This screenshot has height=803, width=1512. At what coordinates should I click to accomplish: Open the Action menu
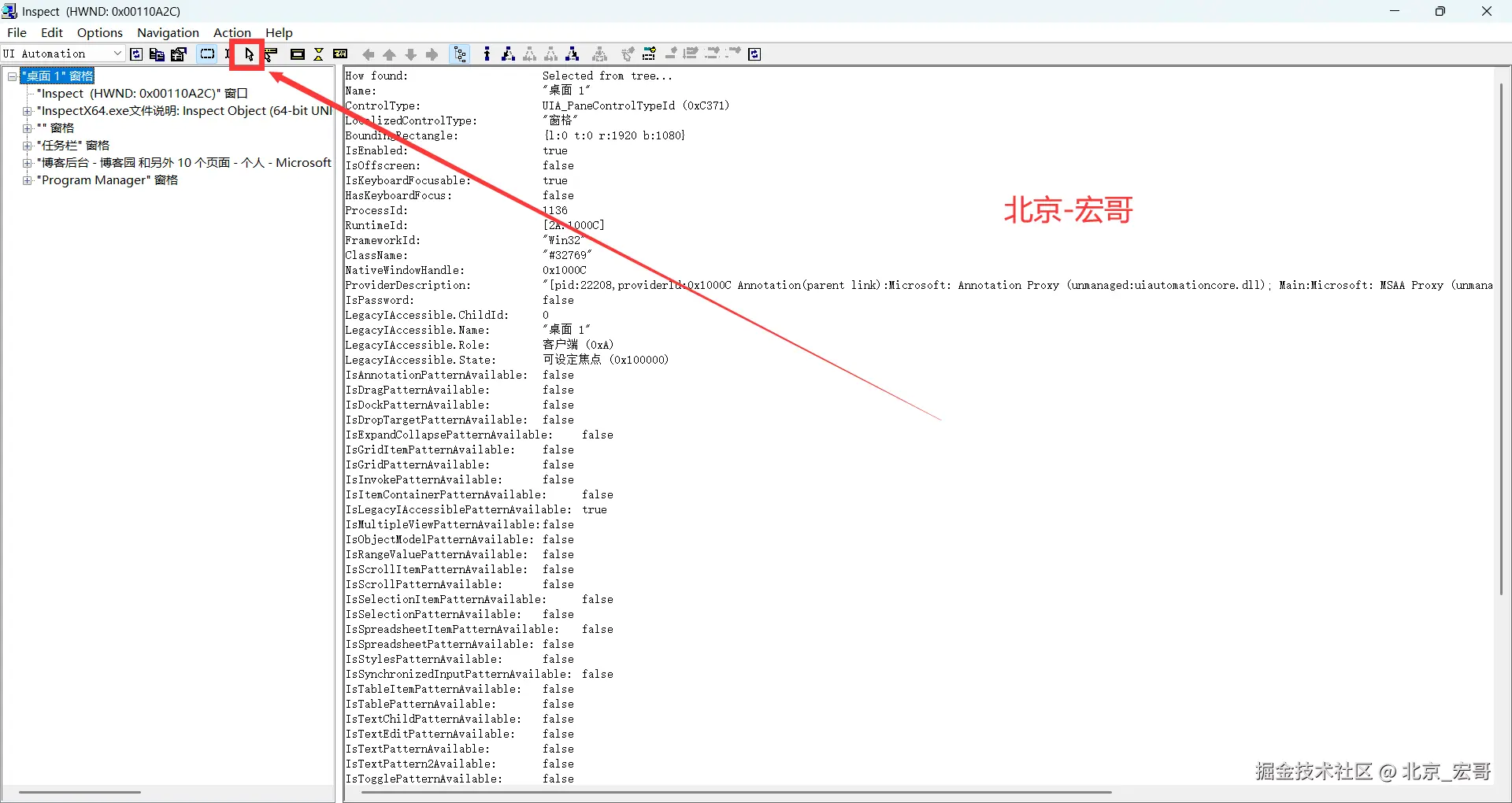232,32
